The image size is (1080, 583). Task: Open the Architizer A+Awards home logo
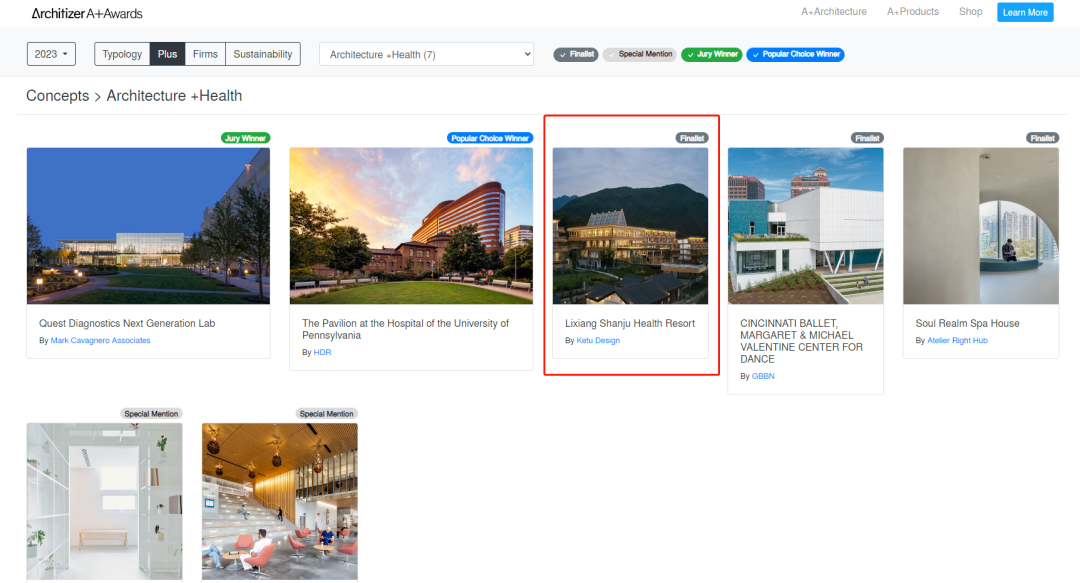[87, 13]
